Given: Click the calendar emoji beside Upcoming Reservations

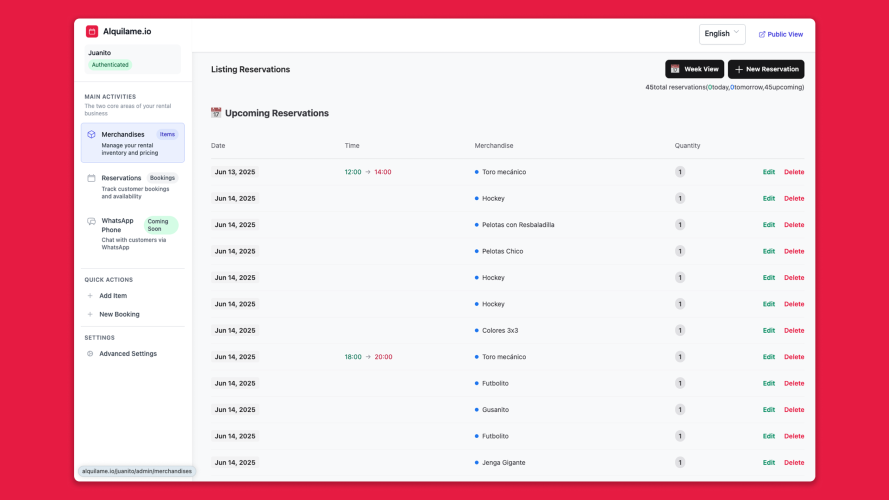Looking at the screenshot, I should pyautogui.click(x=216, y=113).
